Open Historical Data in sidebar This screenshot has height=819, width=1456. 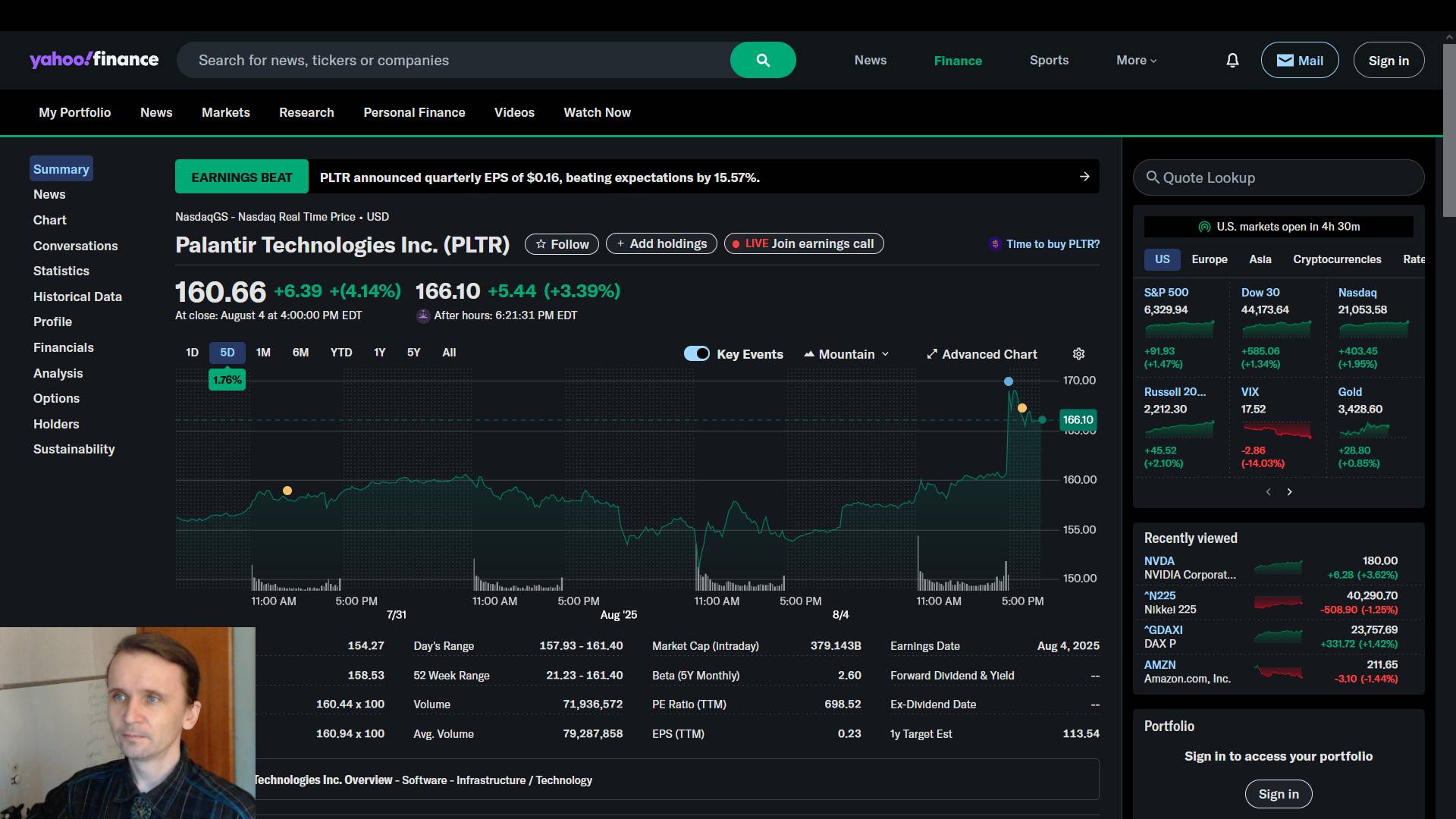(77, 297)
